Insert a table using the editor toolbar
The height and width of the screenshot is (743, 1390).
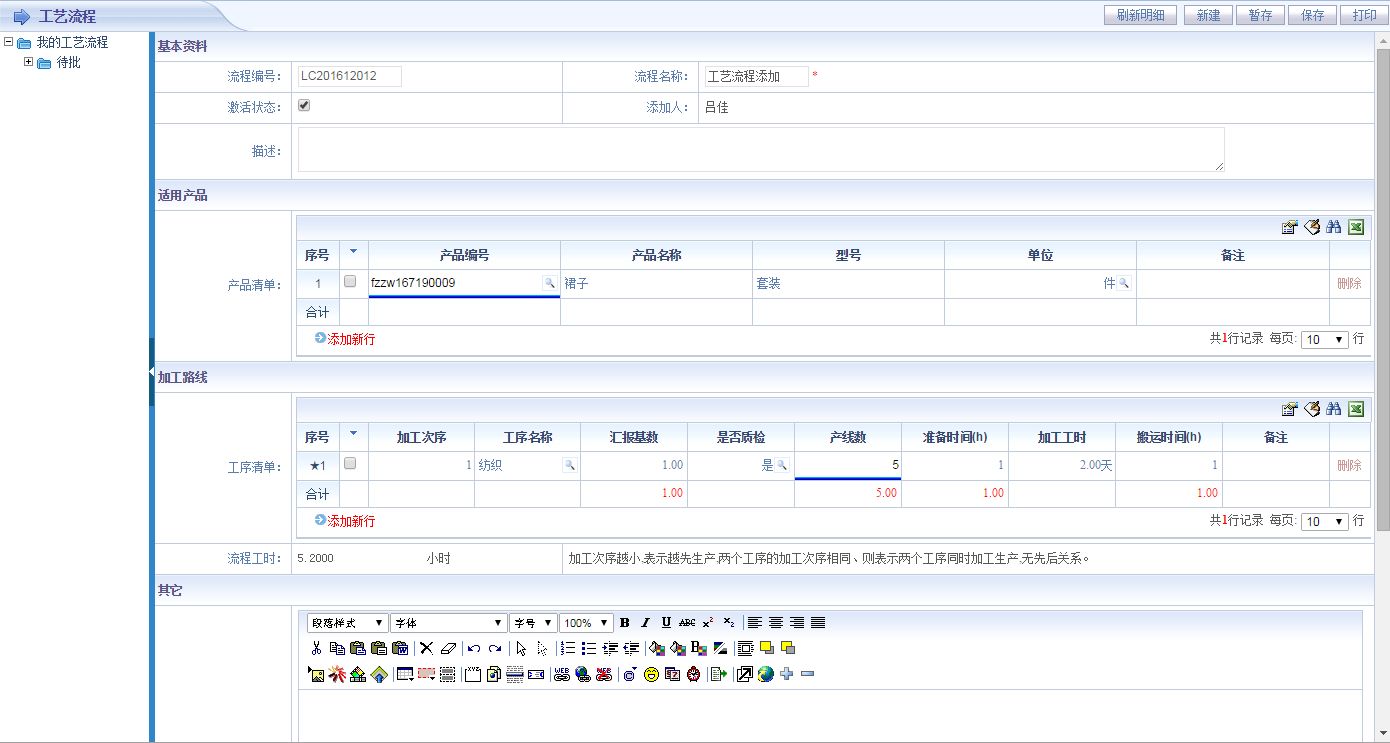tap(404, 673)
